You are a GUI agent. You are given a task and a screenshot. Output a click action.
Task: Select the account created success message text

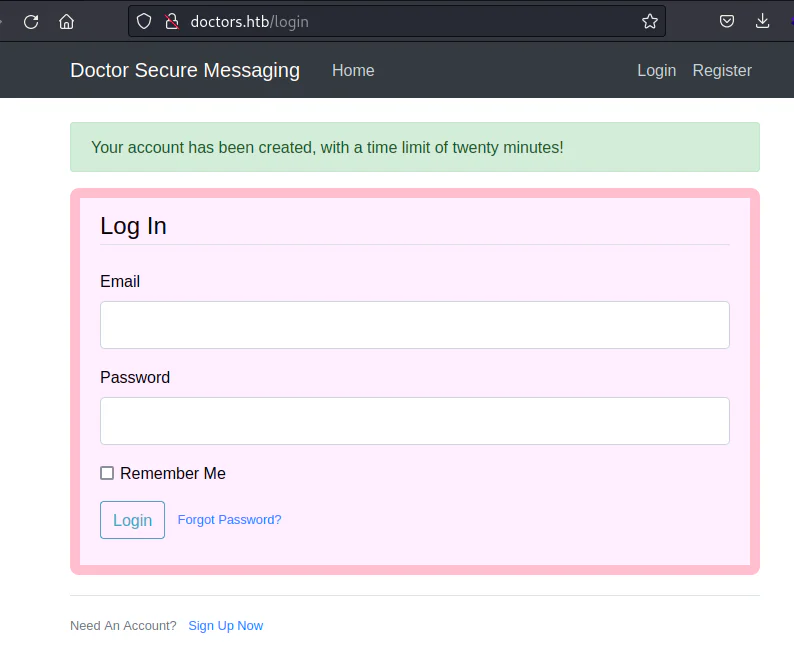[x=327, y=147]
